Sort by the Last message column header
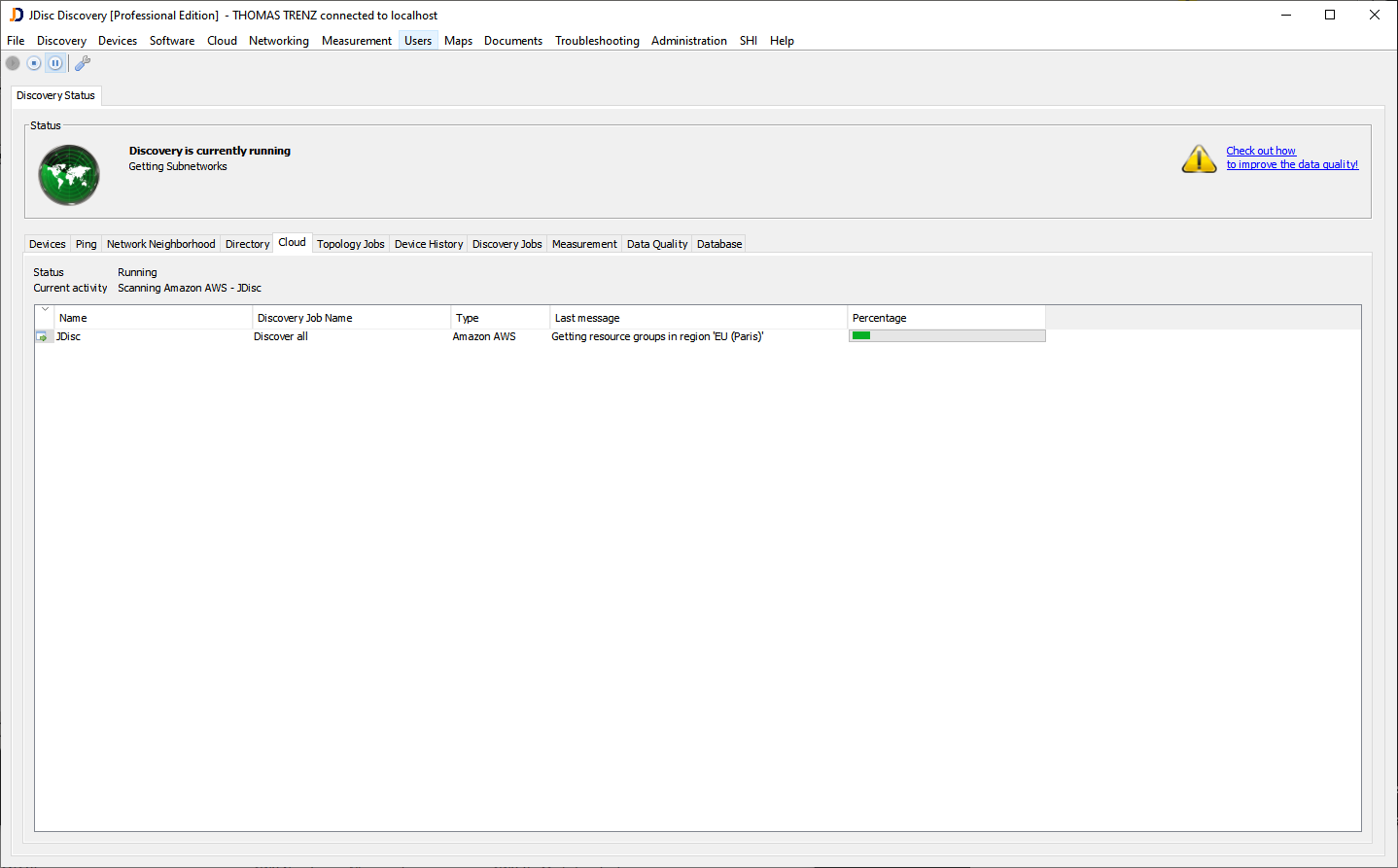Image resolution: width=1398 pixels, height=868 pixels. [x=589, y=317]
